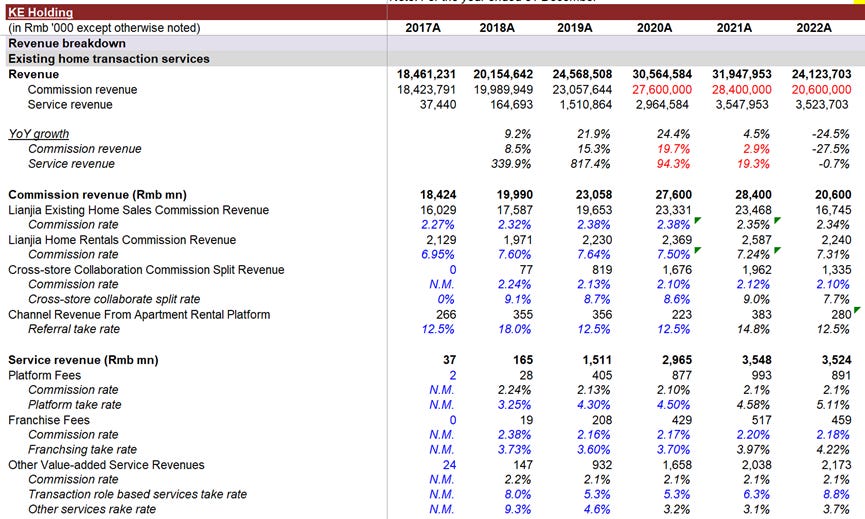The width and height of the screenshot is (865, 519).
Task: Select the "Other services rake rate" label
Action: point(92,509)
